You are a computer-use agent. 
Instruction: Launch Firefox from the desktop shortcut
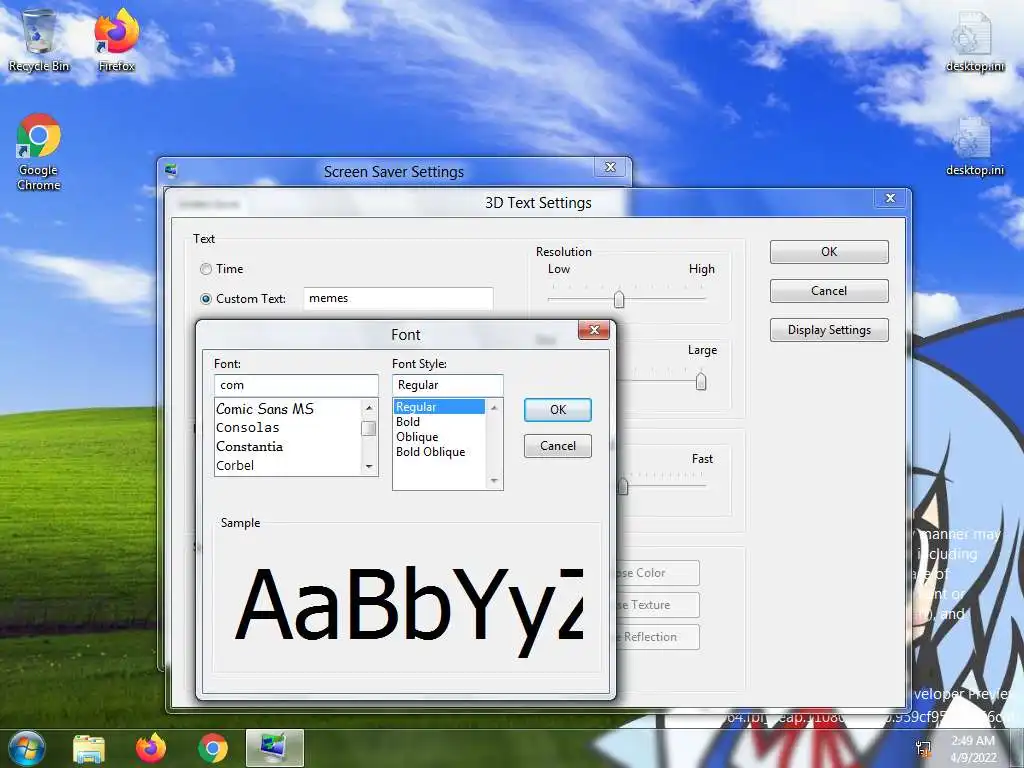point(116,40)
